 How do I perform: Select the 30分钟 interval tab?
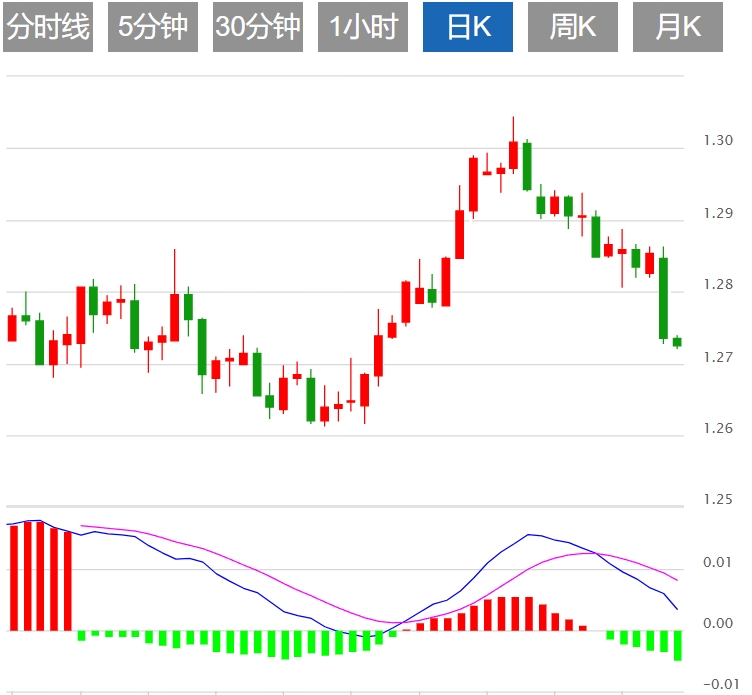click(258, 27)
